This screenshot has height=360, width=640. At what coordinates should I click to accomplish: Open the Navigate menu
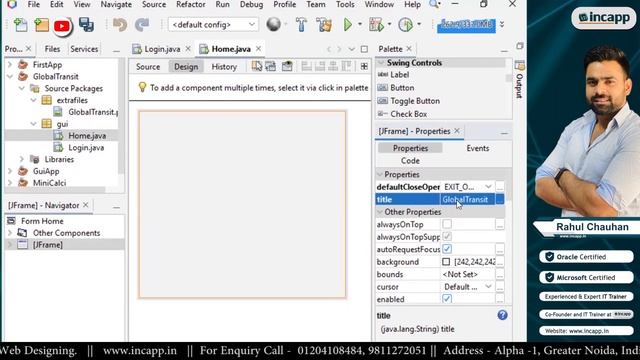pos(116,4)
